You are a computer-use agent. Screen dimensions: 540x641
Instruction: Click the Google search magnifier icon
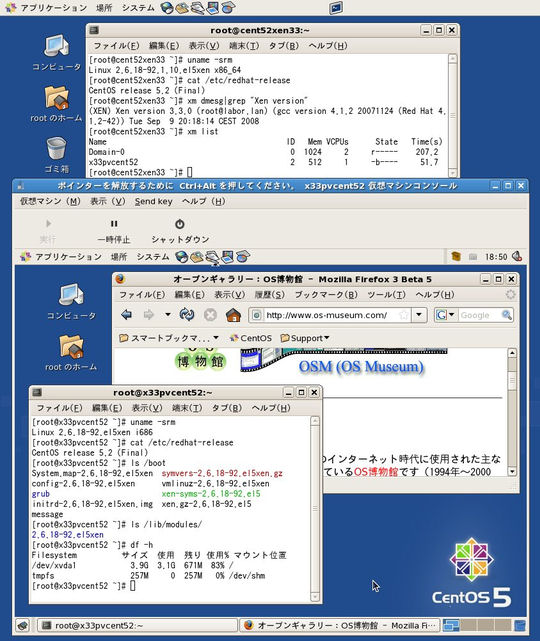coord(507,315)
